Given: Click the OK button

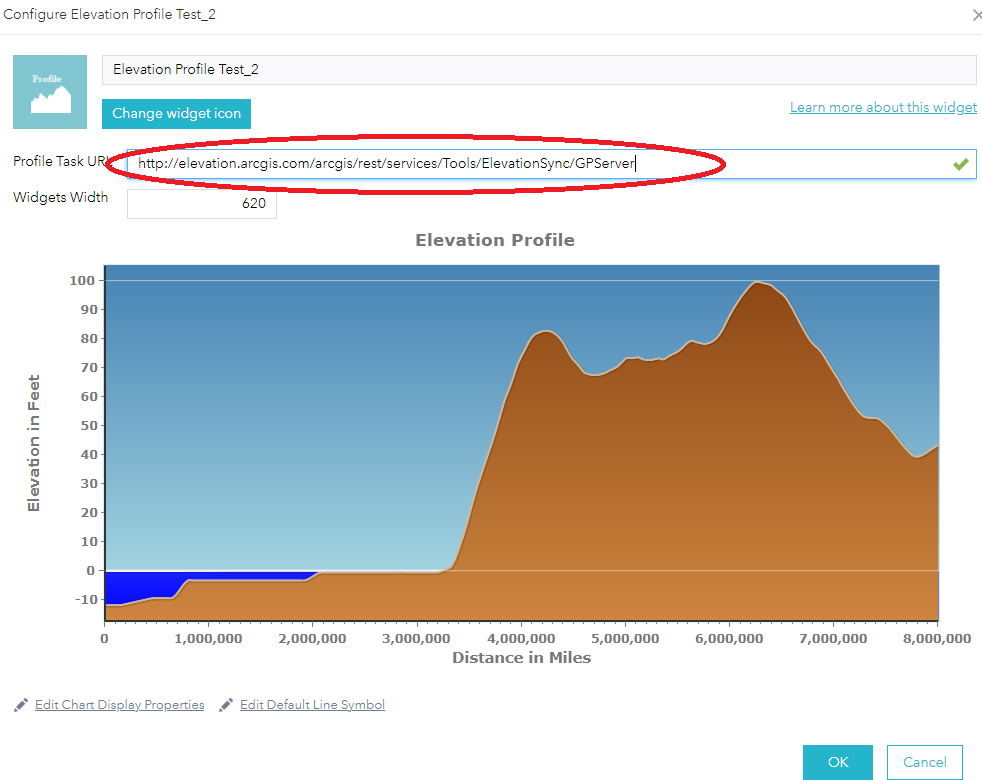Looking at the screenshot, I should 838,761.
